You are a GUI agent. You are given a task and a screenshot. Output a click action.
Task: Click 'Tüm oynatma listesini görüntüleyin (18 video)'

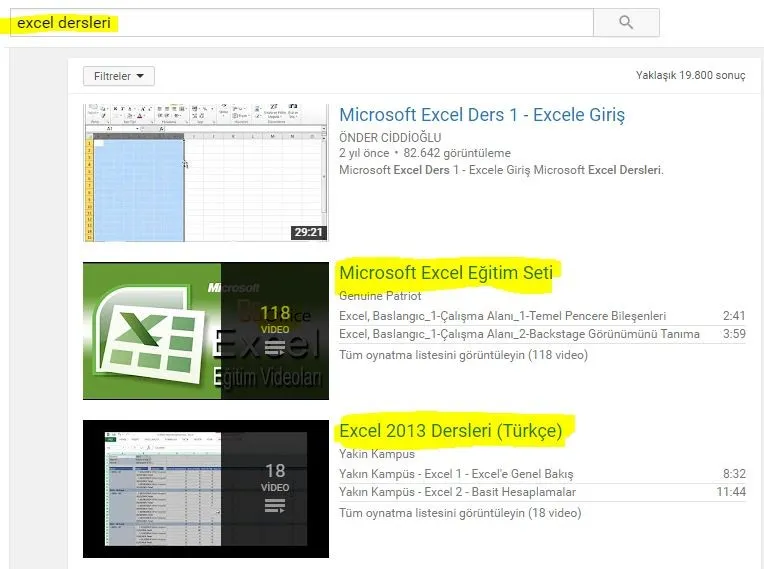point(460,513)
